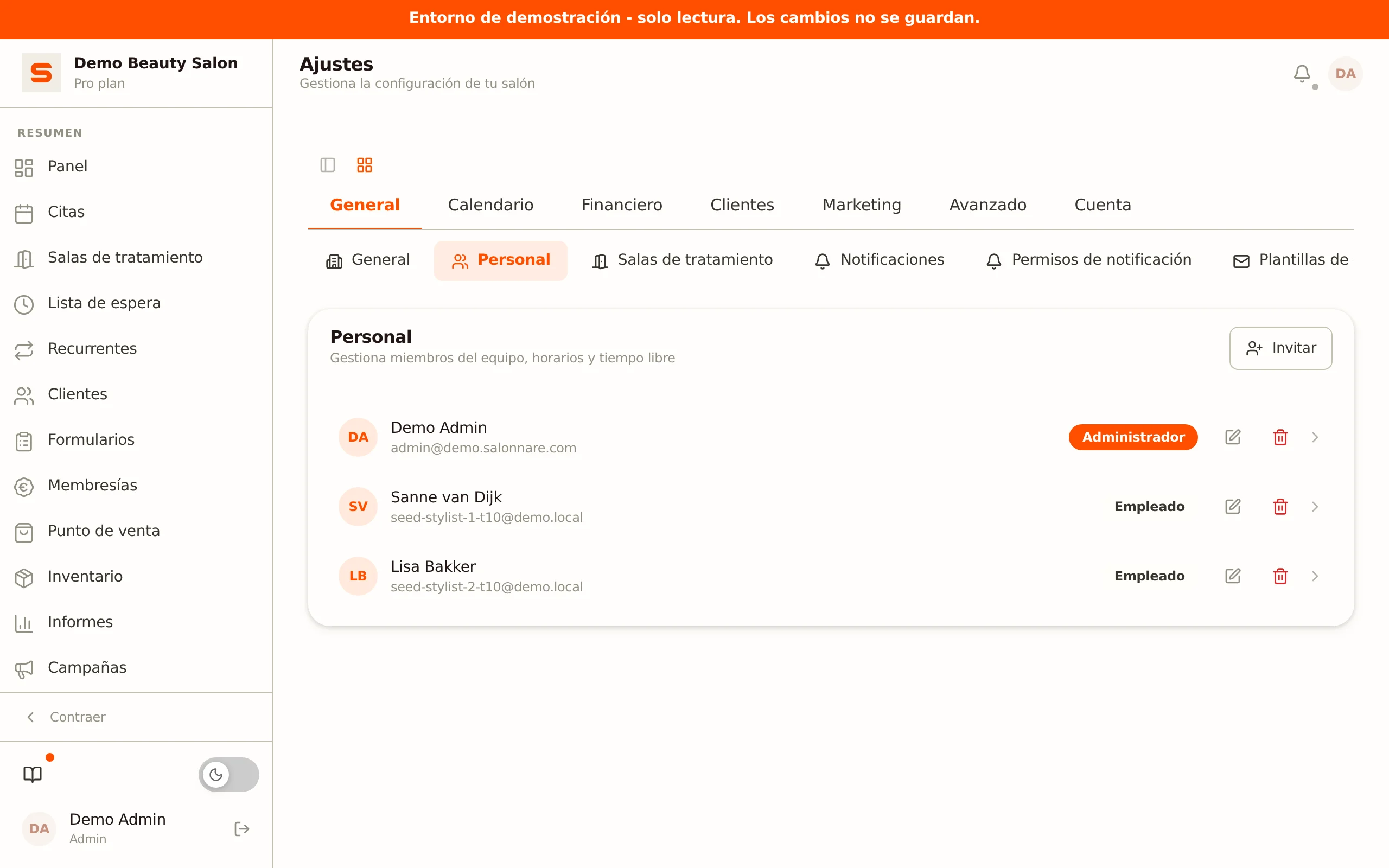Screen dimensions: 1389x868
Task: Edit Demo Admin staff member
Action: point(1233,437)
